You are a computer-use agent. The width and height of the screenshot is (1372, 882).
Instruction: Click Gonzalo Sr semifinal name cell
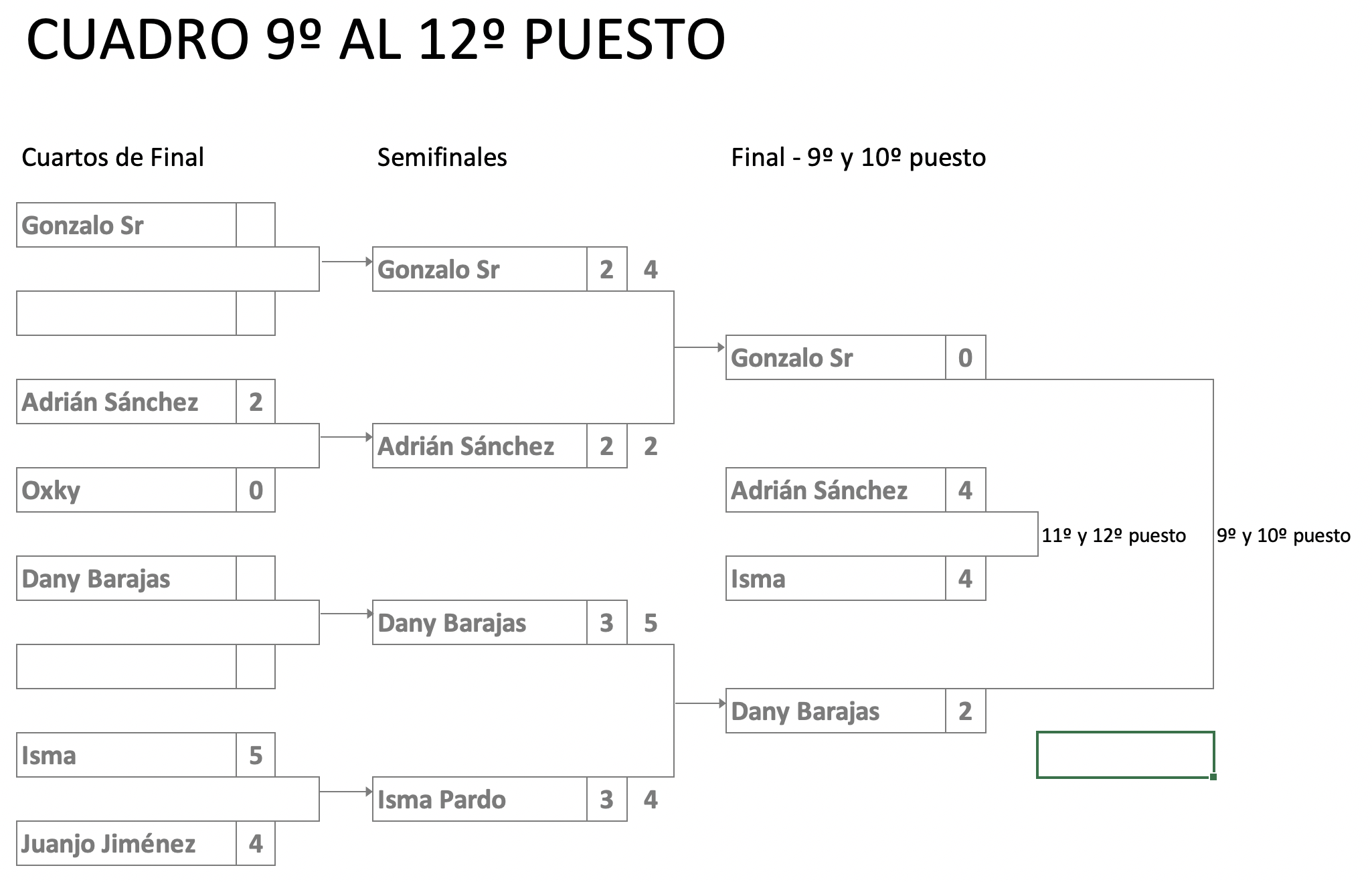click(480, 269)
